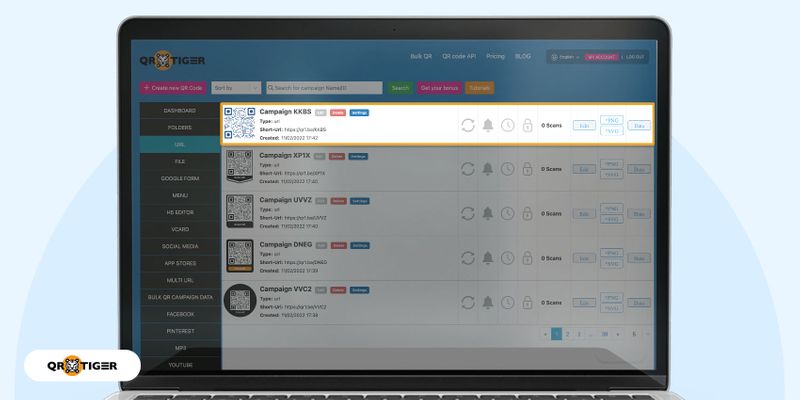
Task: Select Google Form in the sidebar
Action: (x=180, y=179)
